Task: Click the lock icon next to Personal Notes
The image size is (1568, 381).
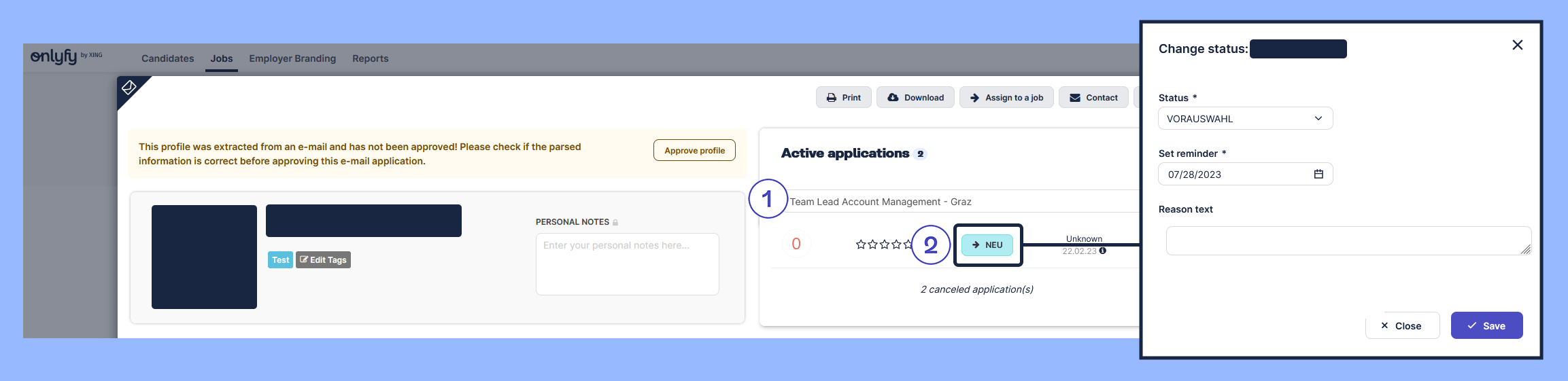Action: coord(615,223)
